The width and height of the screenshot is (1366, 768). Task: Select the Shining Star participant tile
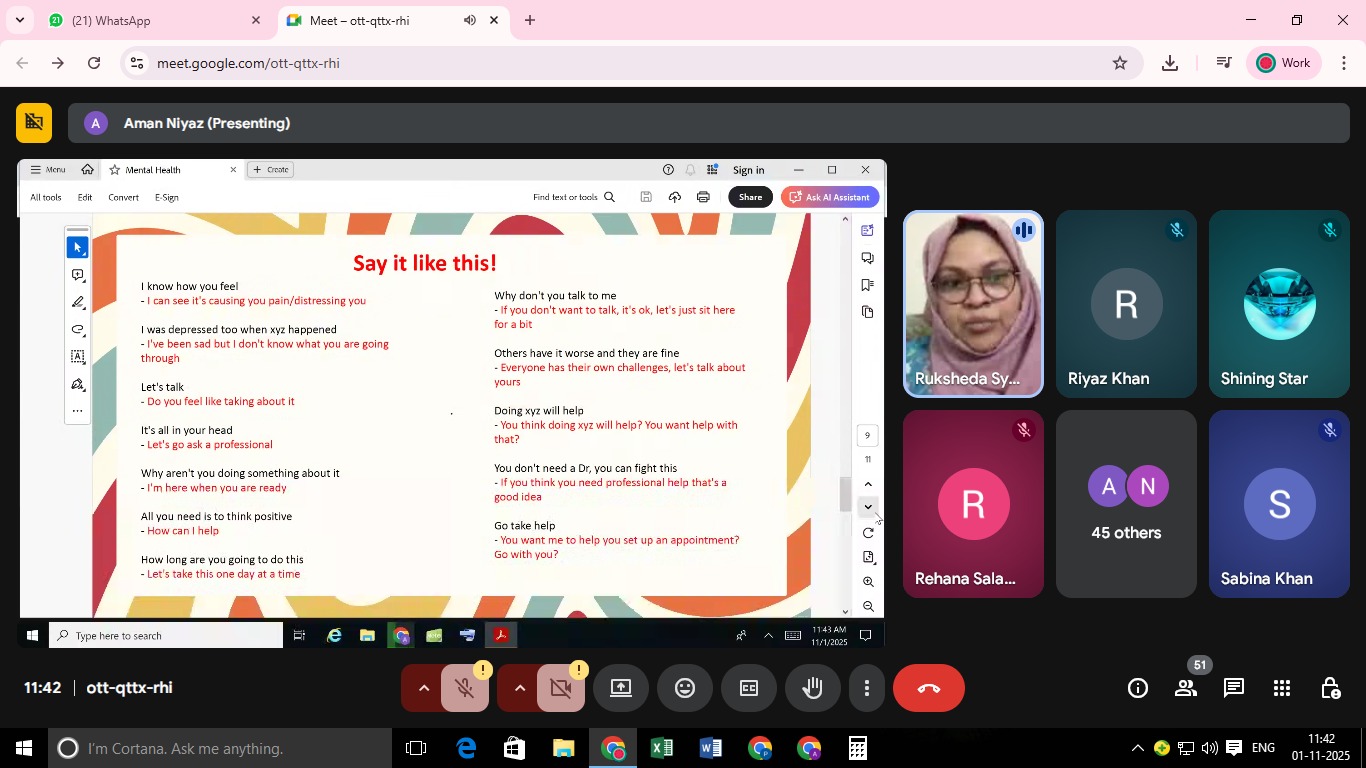pos(1279,304)
